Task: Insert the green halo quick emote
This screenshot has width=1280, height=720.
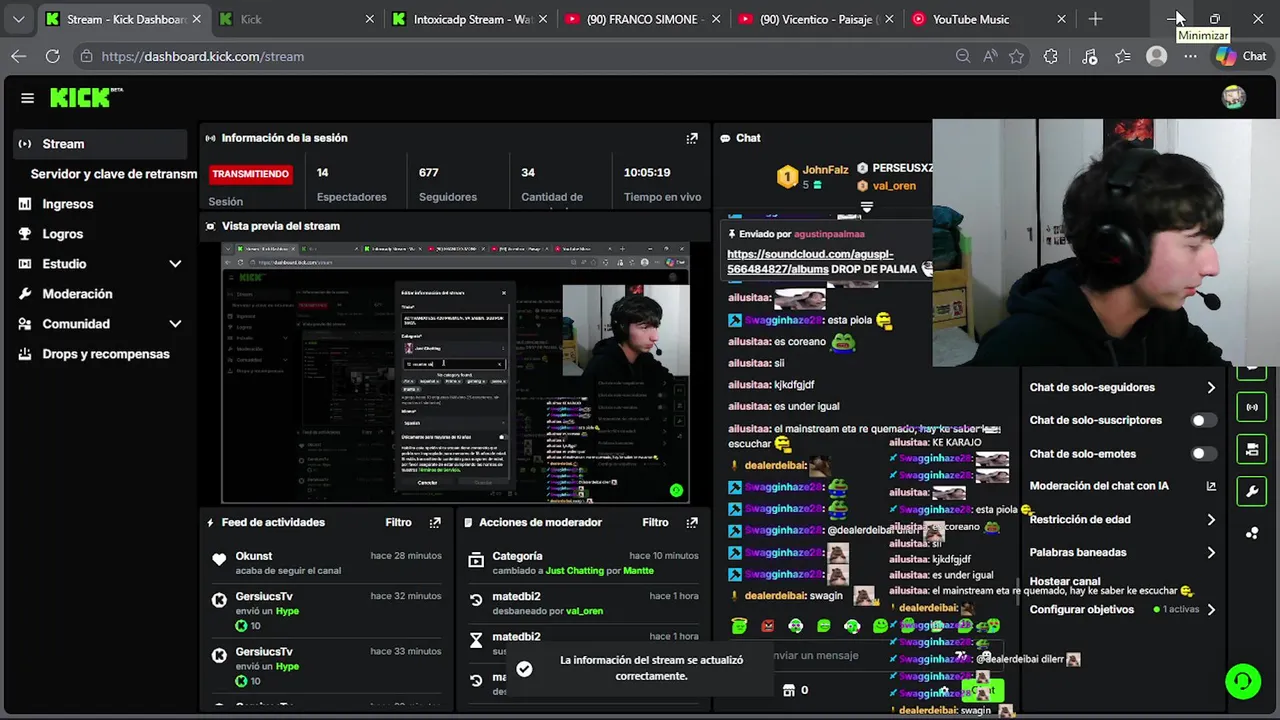Action: coord(739,626)
